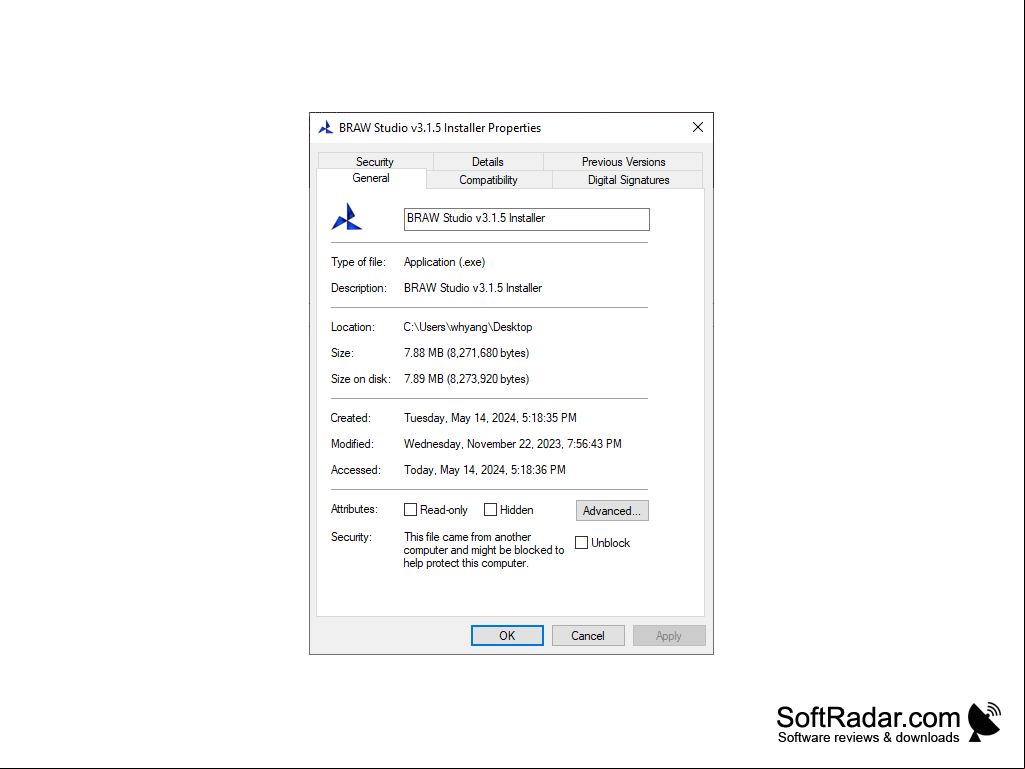Screen dimensions: 1025x769
Task: Tick the Hidden attribute checkbox
Action: coord(490,509)
